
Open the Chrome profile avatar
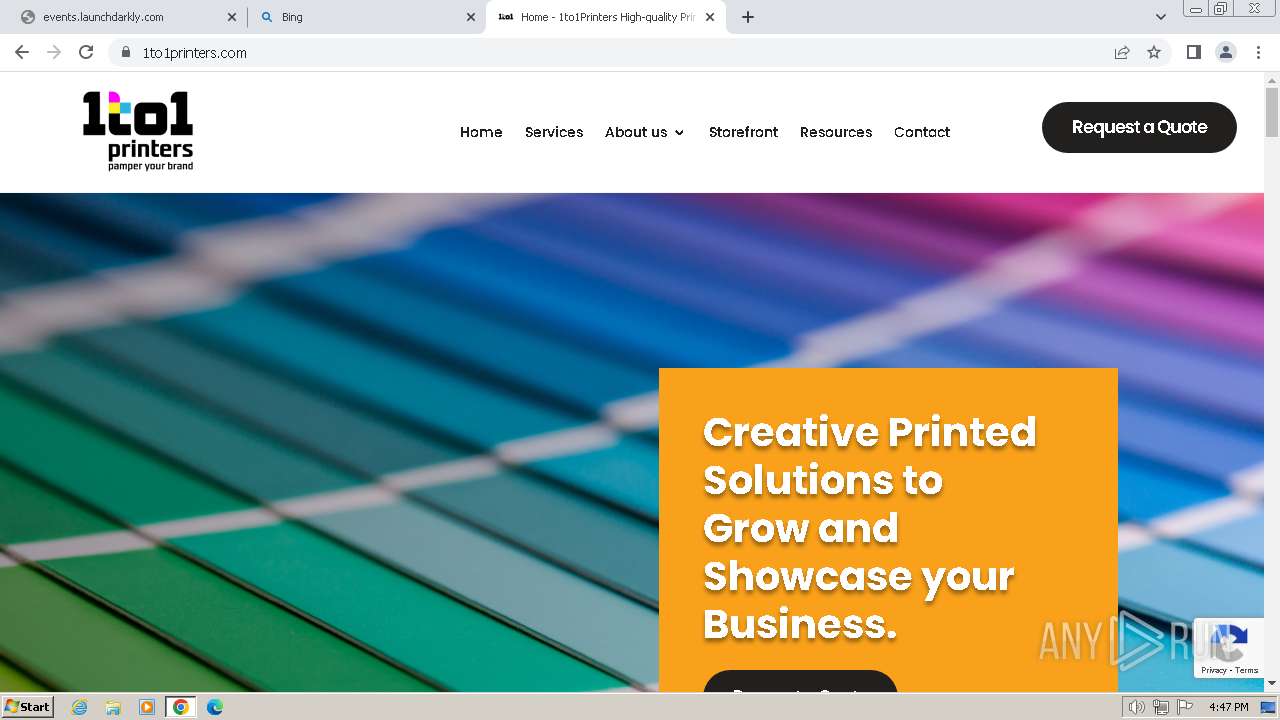pyautogui.click(x=1226, y=52)
